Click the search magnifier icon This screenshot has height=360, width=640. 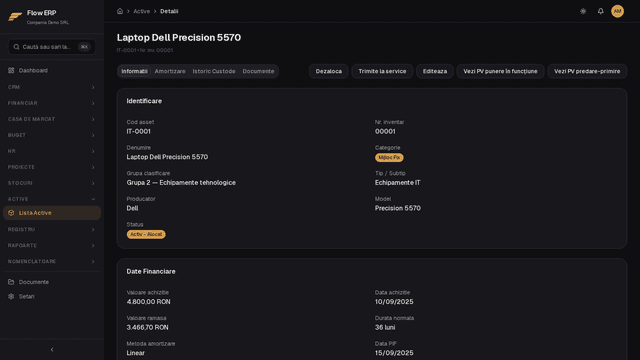point(16,47)
